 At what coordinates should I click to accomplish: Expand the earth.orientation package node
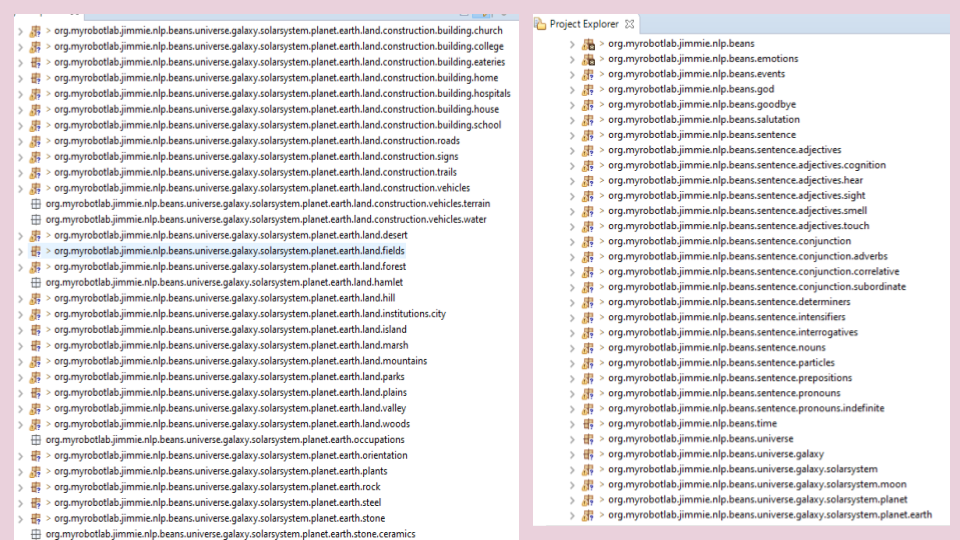pos(20,456)
